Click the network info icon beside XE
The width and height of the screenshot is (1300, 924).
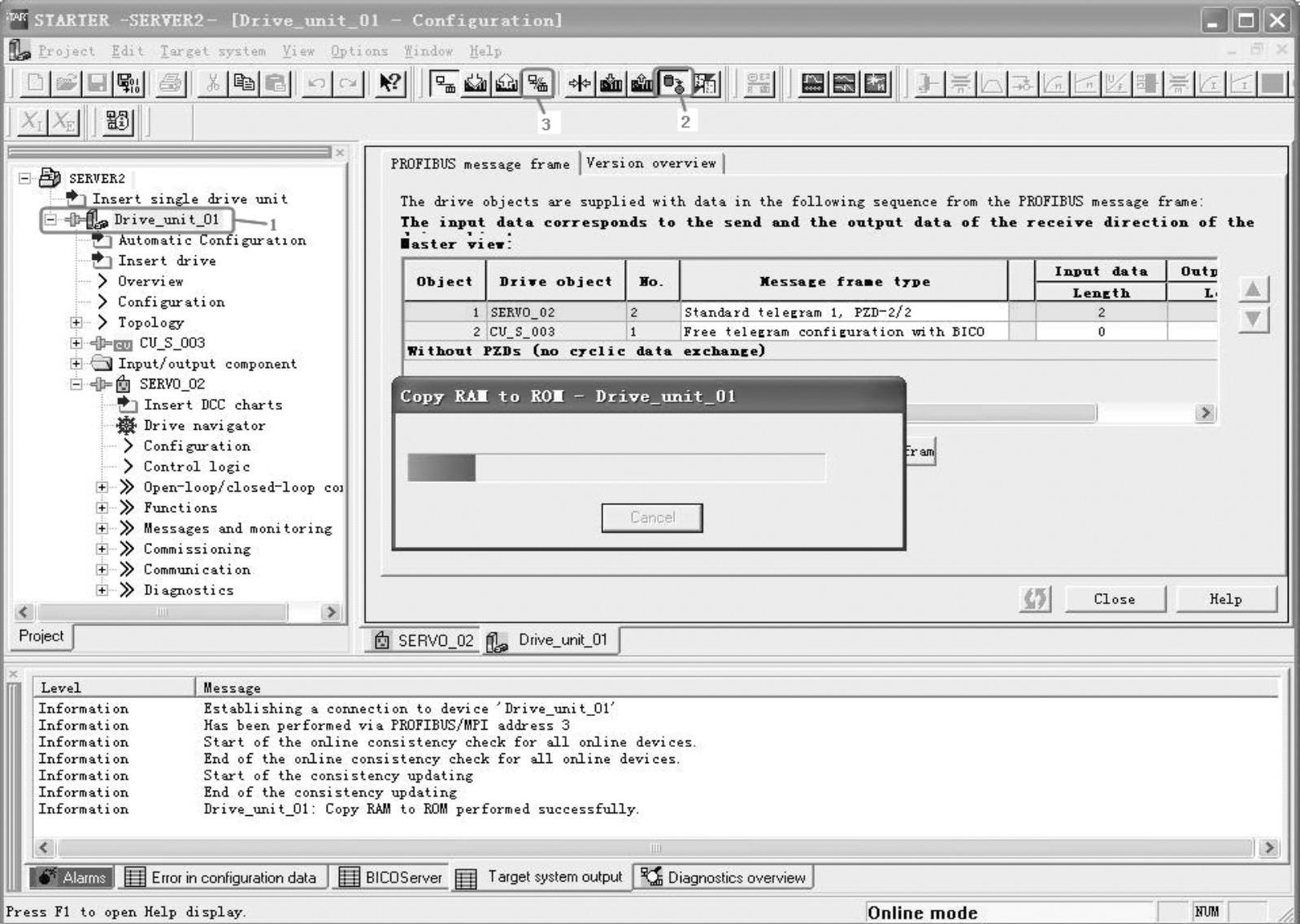click(x=117, y=122)
